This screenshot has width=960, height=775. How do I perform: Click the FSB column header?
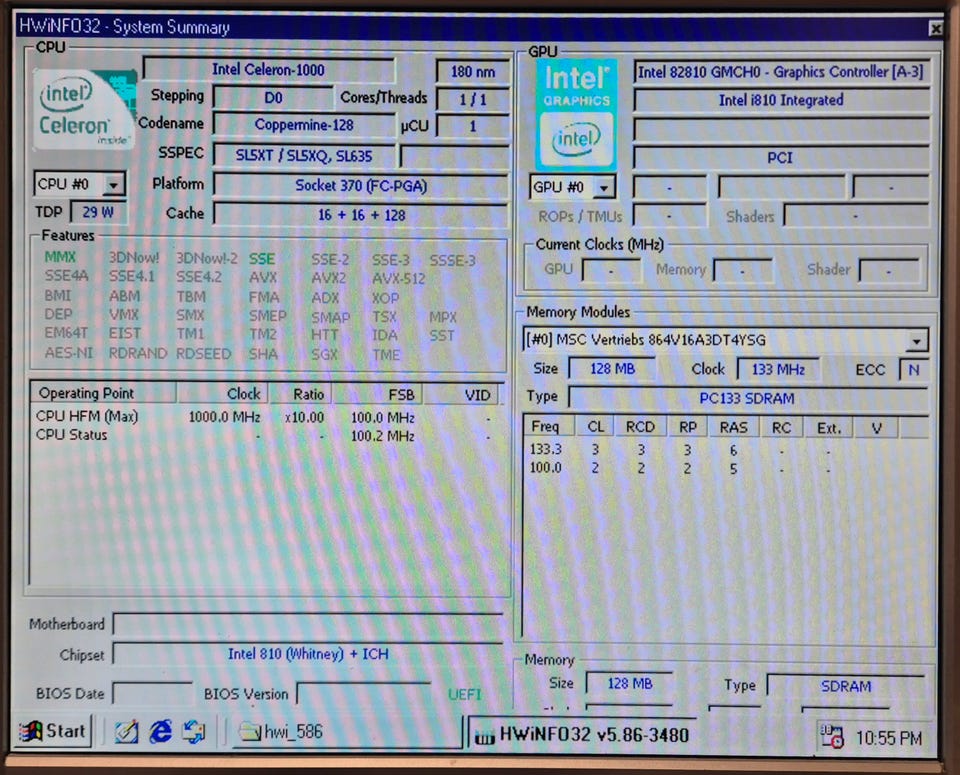(x=377, y=395)
